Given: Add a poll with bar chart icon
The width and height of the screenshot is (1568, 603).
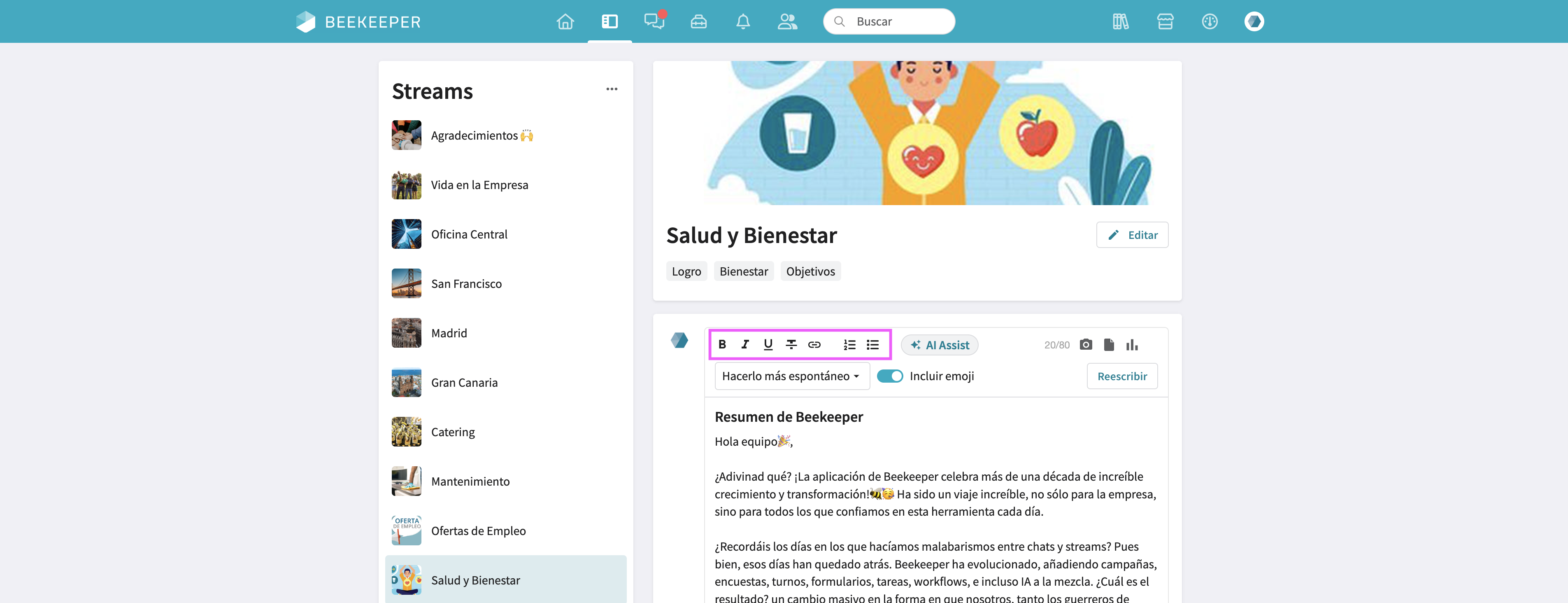Looking at the screenshot, I should pos(1132,345).
